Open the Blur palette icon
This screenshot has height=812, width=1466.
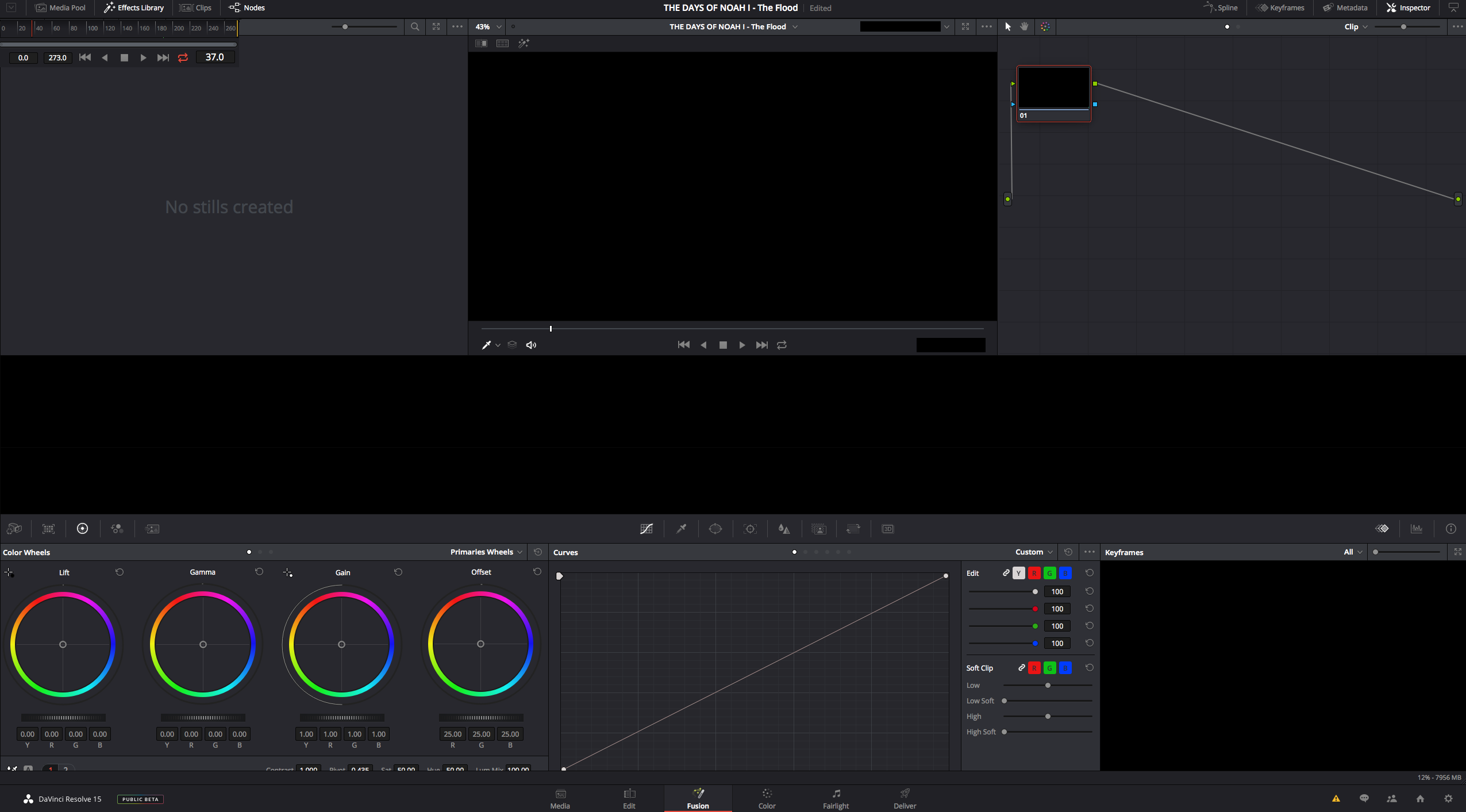(784, 529)
